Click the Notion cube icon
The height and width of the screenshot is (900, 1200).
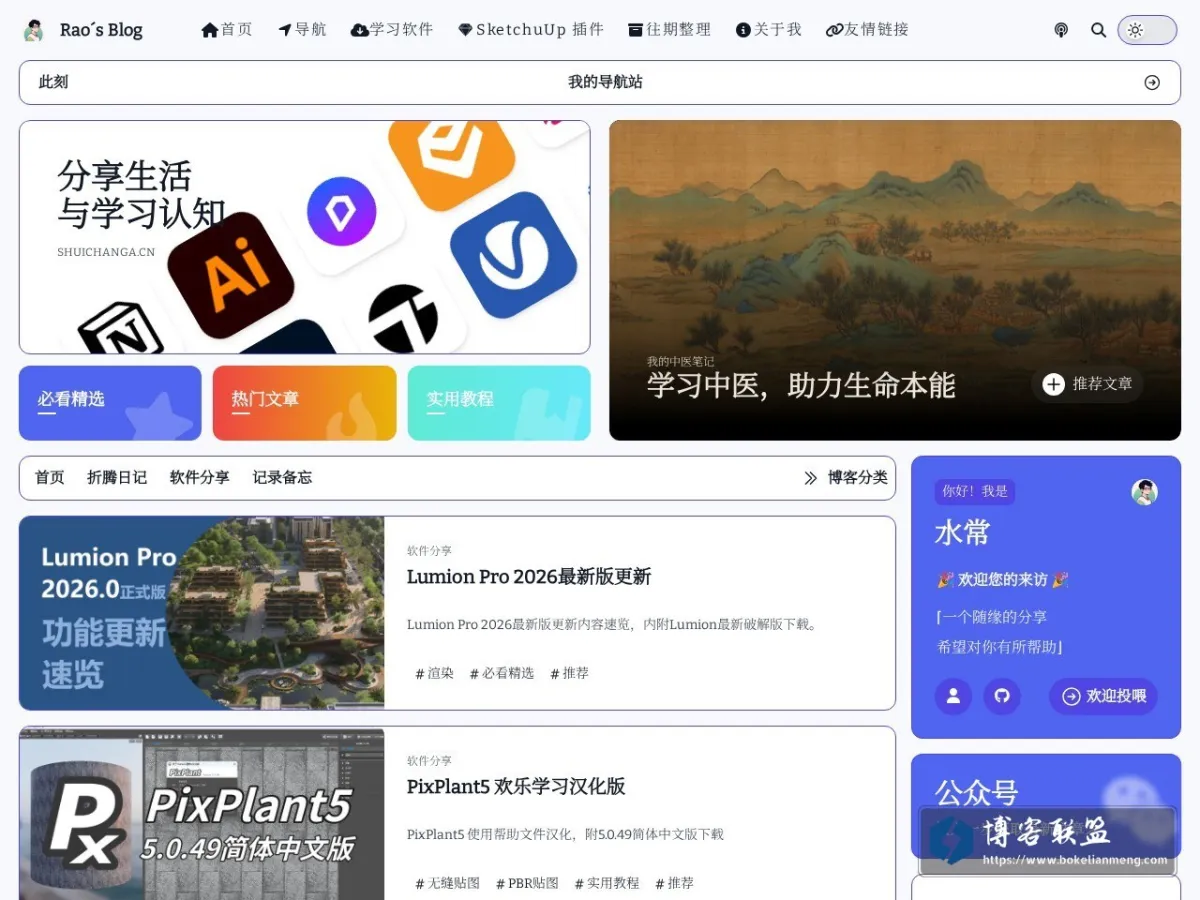tap(121, 326)
